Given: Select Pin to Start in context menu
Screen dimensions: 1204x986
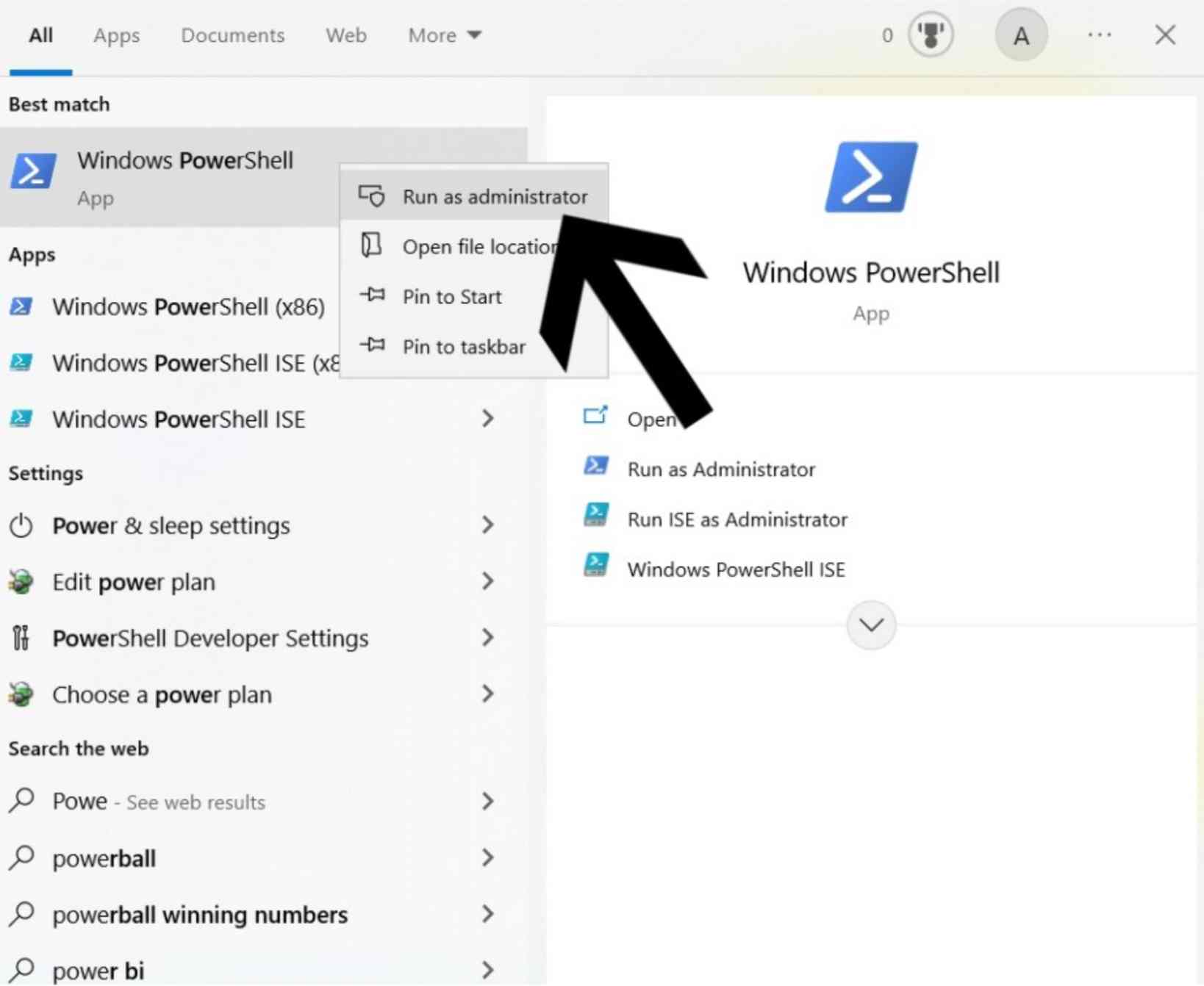Looking at the screenshot, I should (x=474, y=296).
